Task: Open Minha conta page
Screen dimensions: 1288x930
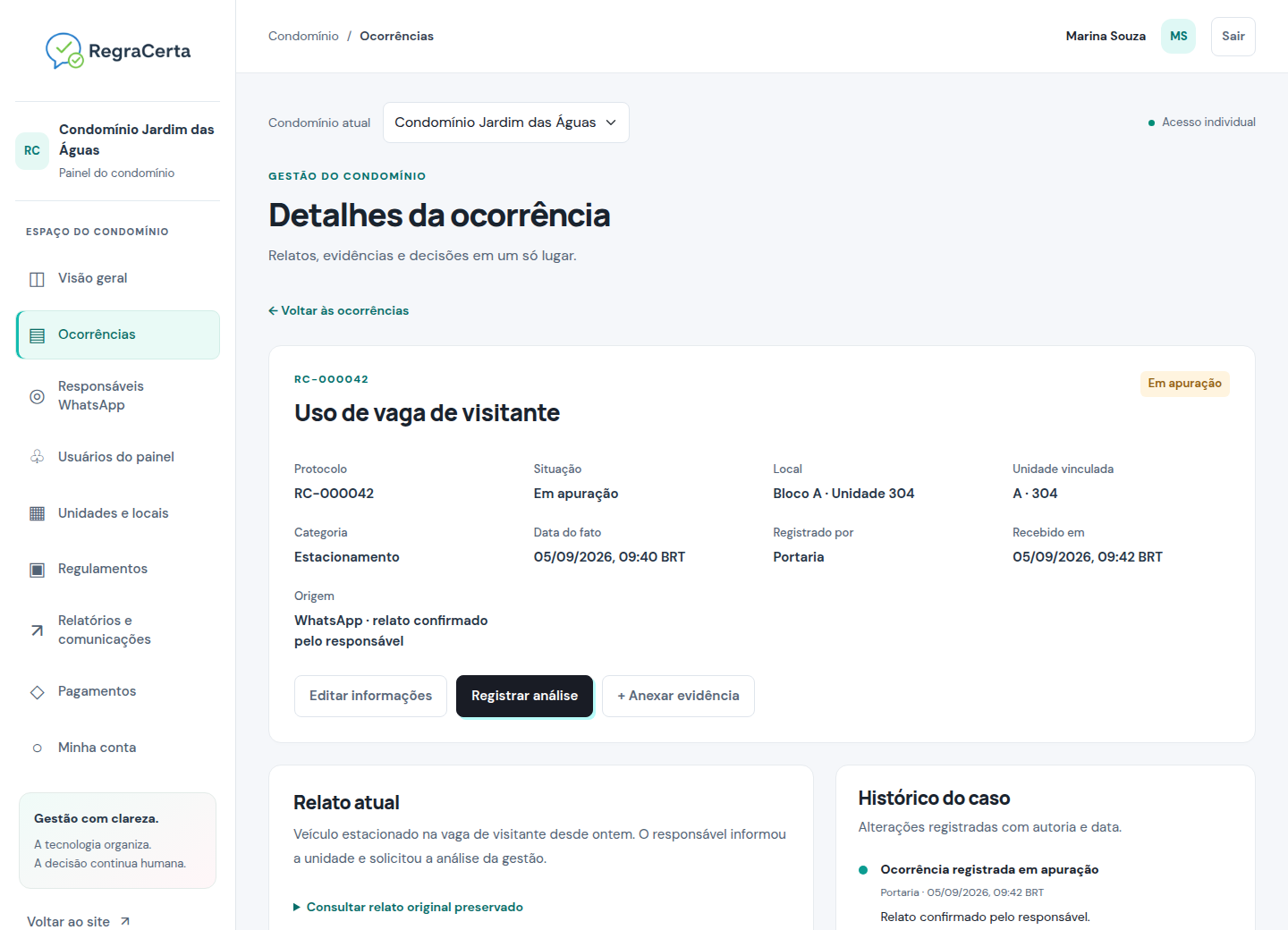Action: [118, 748]
